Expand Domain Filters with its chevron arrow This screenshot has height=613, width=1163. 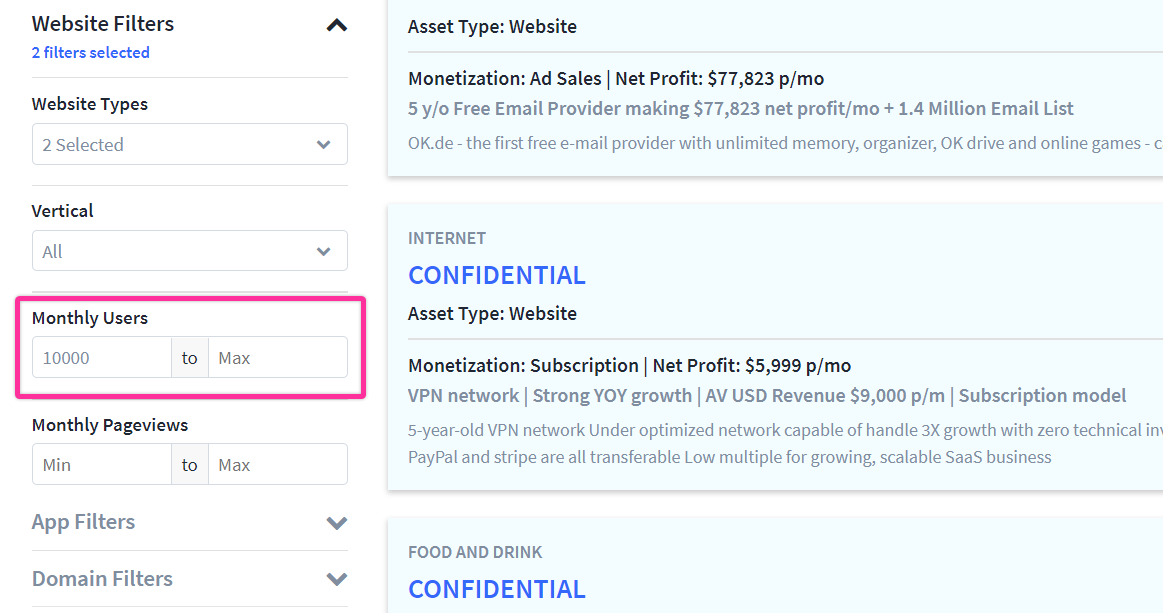[x=337, y=579]
